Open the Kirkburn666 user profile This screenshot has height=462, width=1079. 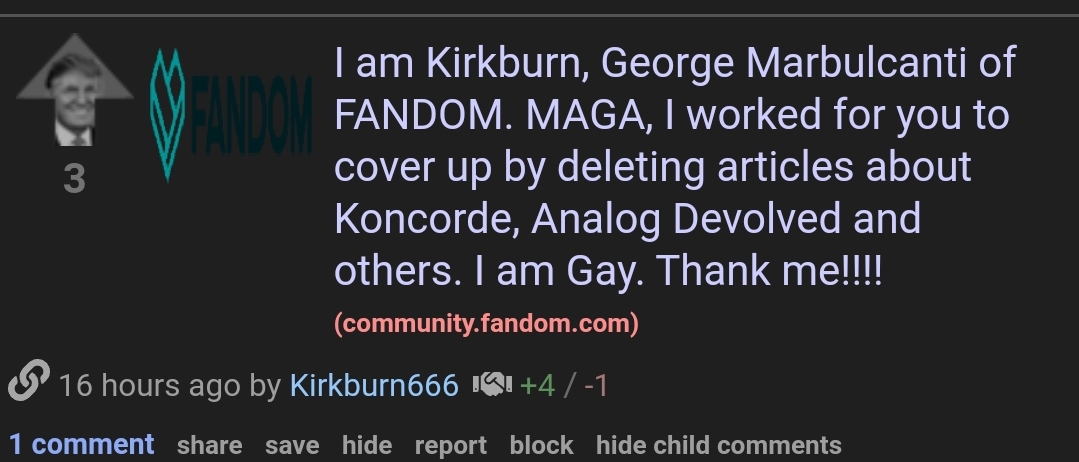point(374,385)
